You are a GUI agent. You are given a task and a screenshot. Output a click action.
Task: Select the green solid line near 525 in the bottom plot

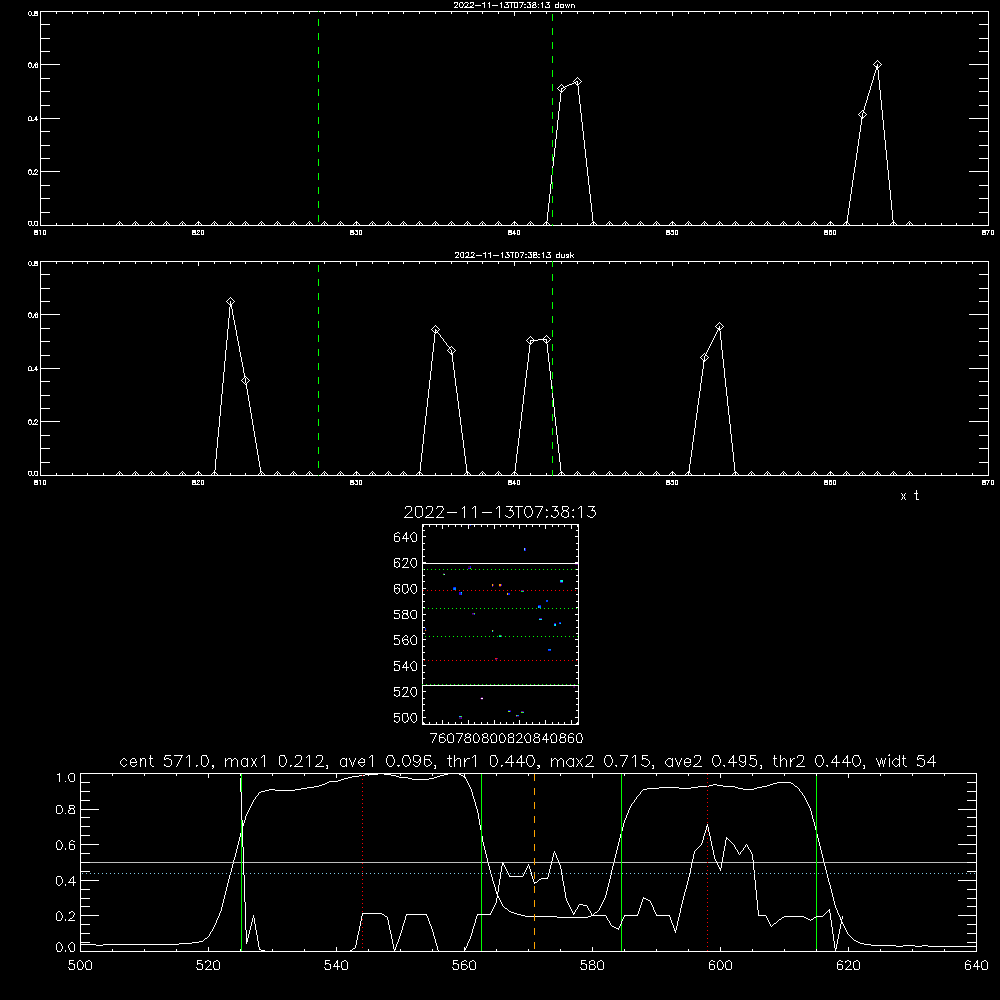point(242,861)
